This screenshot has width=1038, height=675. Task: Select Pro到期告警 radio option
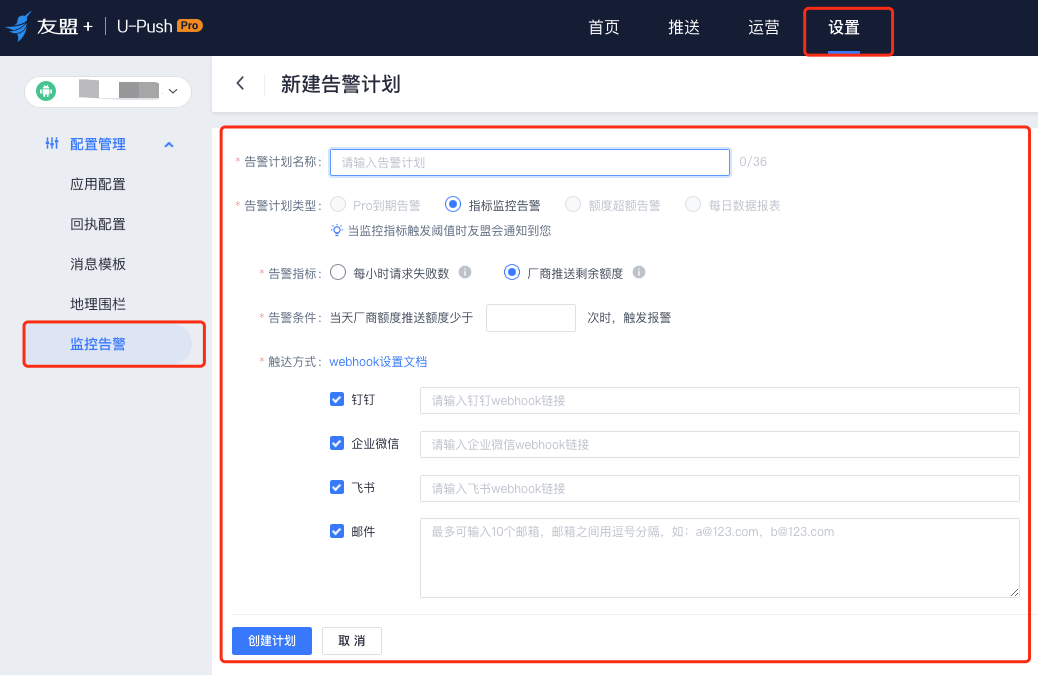point(338,204)
